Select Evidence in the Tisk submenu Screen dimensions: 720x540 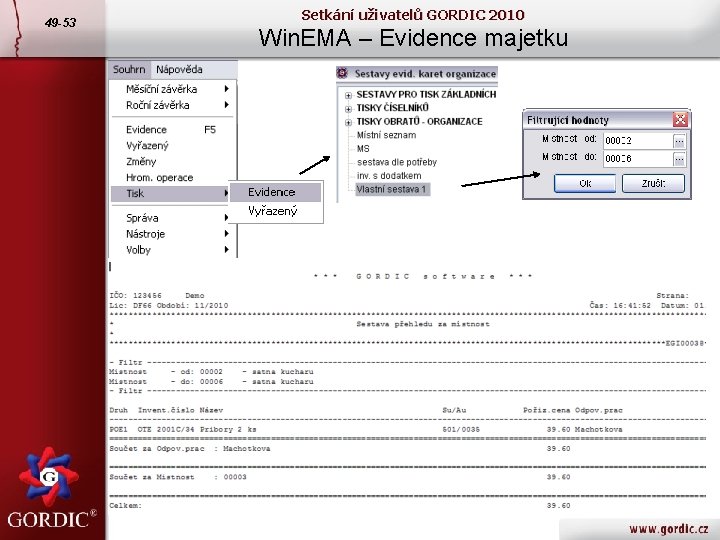[x=275, y=192]
